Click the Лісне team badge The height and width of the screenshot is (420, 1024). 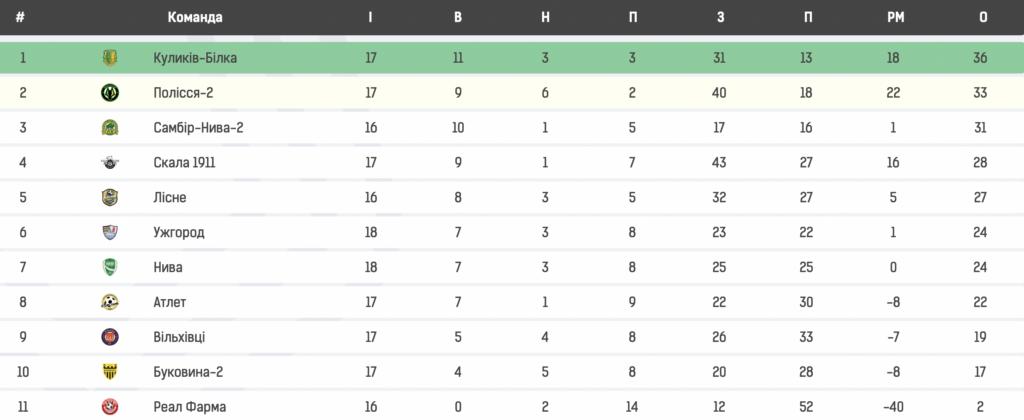[110, 198]
